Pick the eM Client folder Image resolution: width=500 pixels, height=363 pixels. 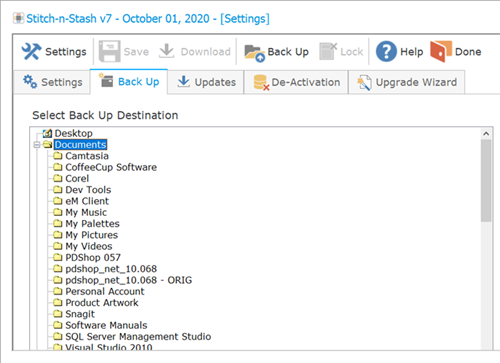pos(87,201)
